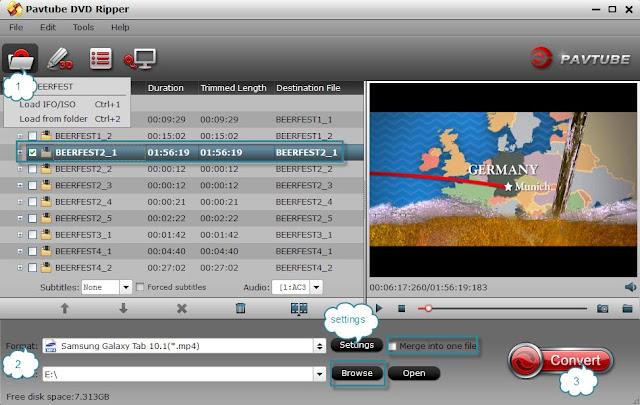The height and width of the screenshot is (405, 640).
Task: Open the Edit menu
Action: tap(48, 27)
